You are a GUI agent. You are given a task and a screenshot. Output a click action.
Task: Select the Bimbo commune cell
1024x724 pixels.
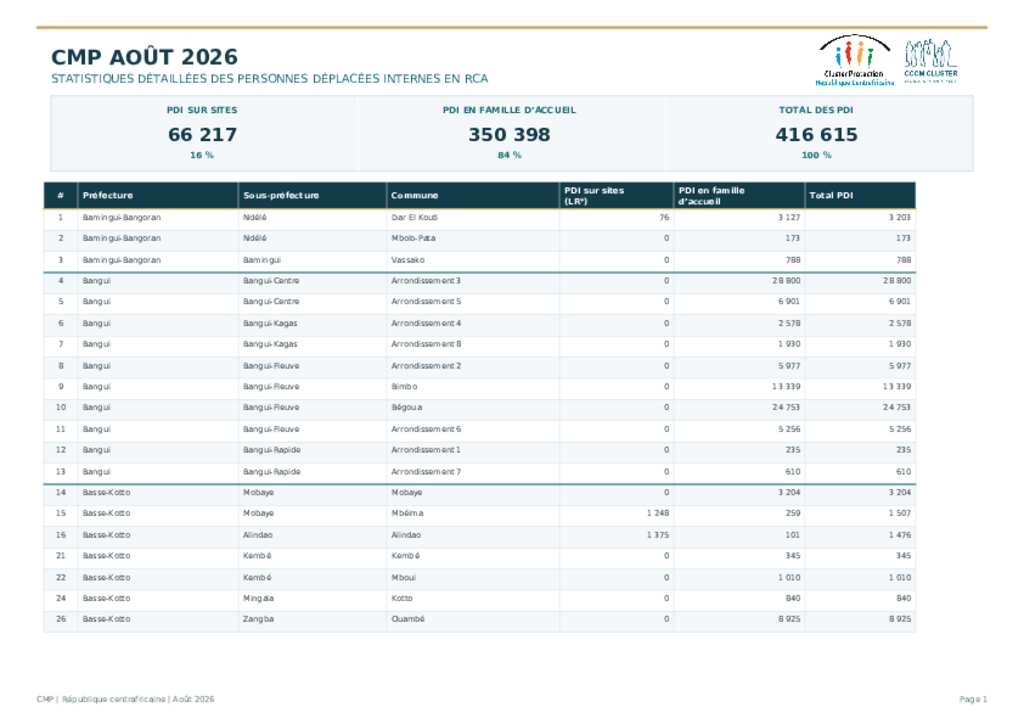[x=404, y=386]
